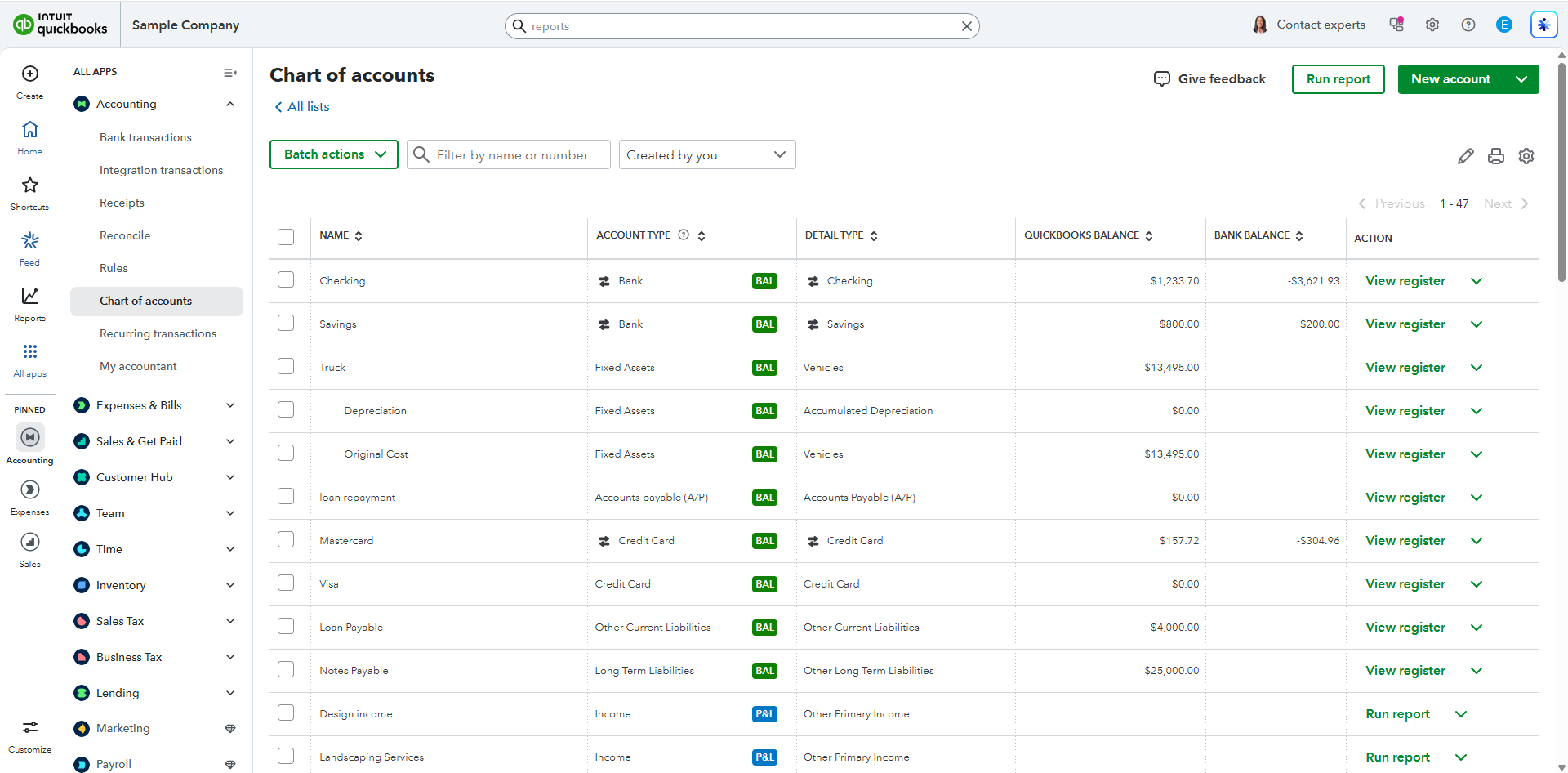Screen dimensions: 1568x773
Task: Open the Create plus icon
Action: [30, 74]
